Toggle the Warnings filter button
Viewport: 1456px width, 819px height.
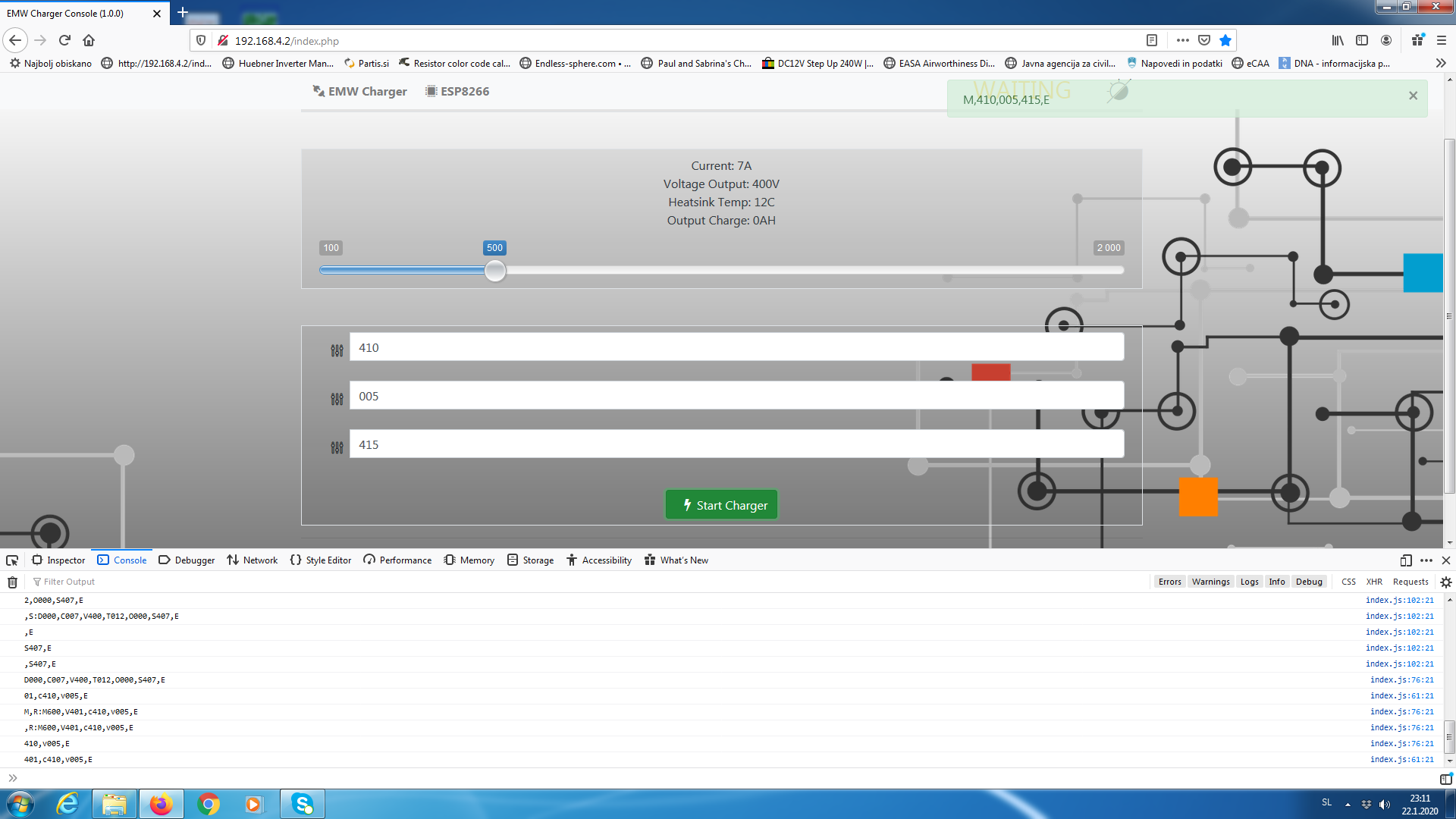point(1210,582)
